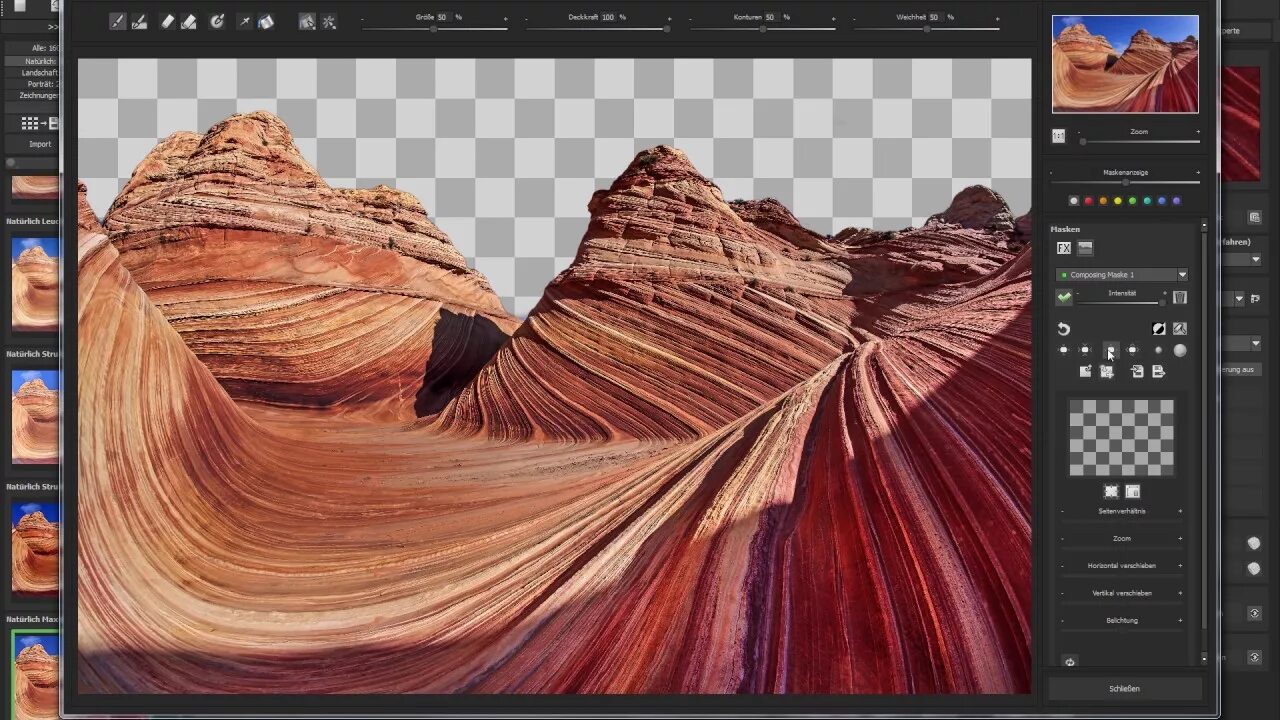Click the export mask document icon
The width and height of the screenshot is (1280, 720).
(x=1159, y=371)
